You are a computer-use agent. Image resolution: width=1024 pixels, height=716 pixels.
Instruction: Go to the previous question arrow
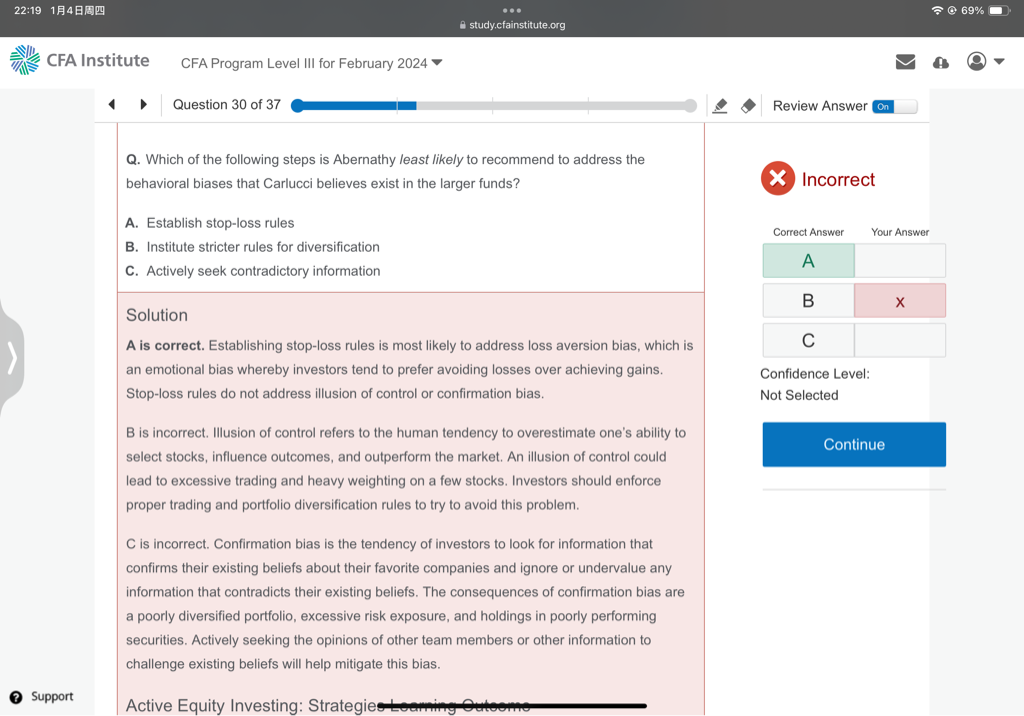[112, 105]
